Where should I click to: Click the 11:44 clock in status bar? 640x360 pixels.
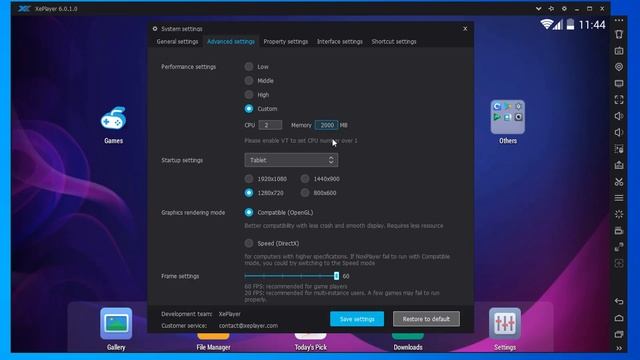592,25
